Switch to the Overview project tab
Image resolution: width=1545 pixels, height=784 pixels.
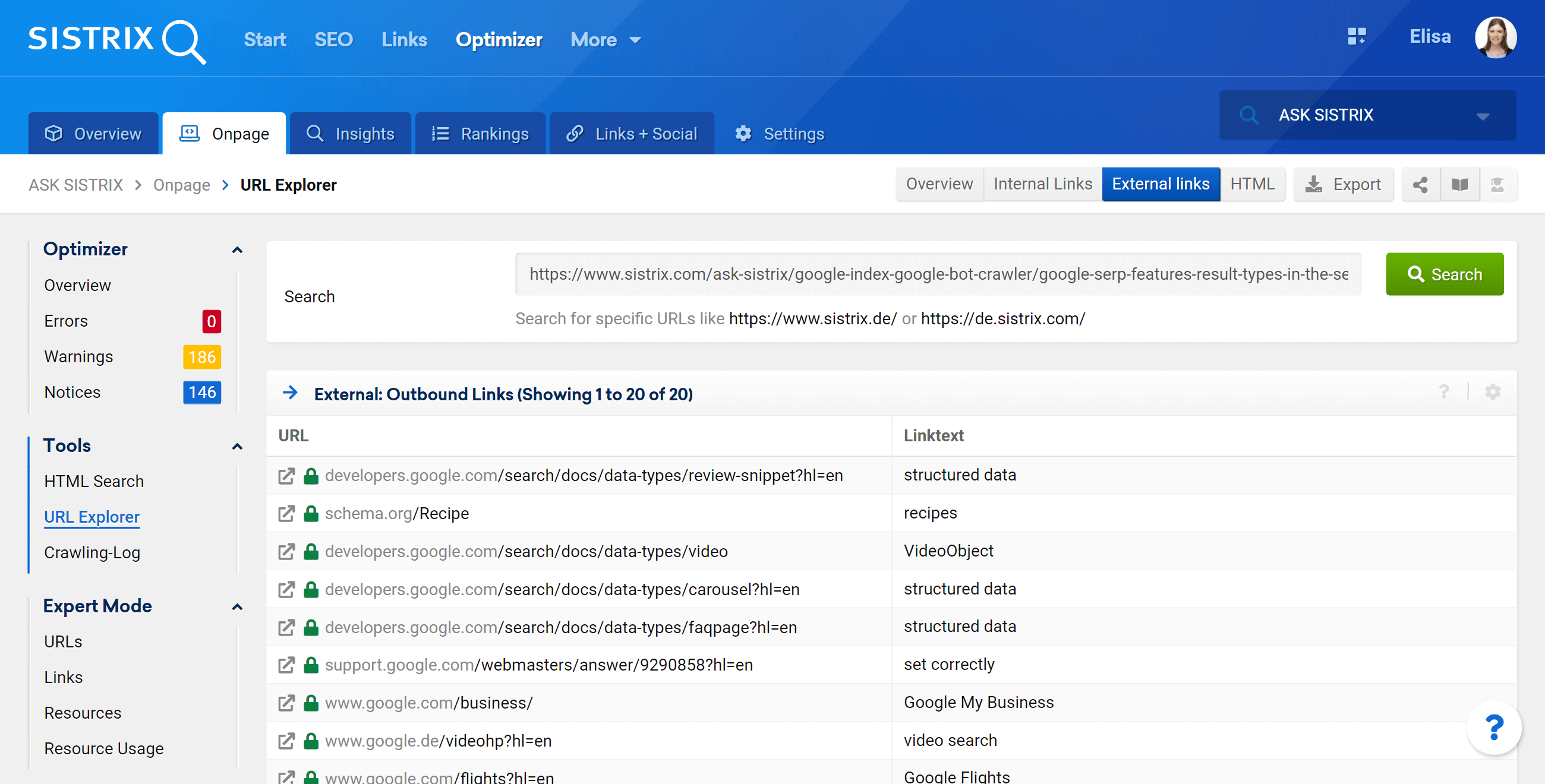click(93, 134)
